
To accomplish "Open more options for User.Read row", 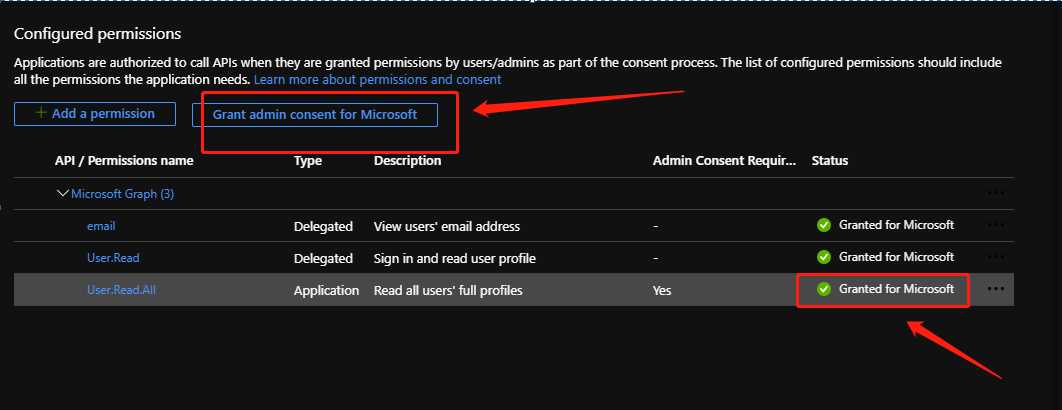I will pos(995,257).
